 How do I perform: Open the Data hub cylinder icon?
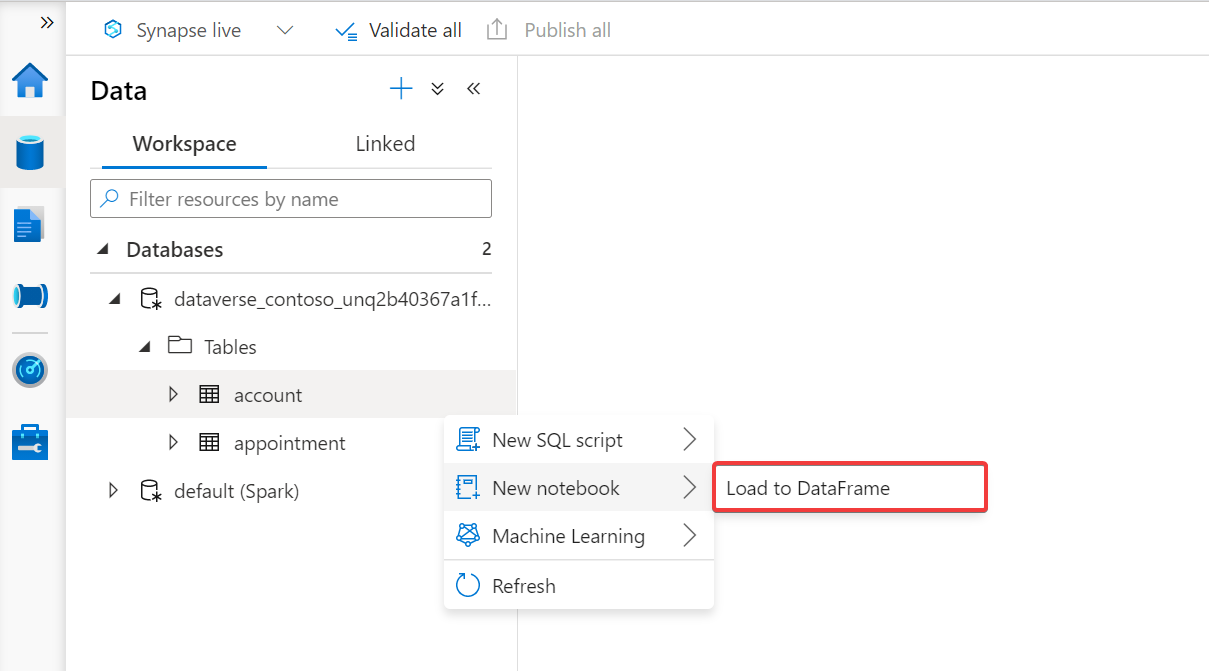pyautogui.click(x=30, y=153)
